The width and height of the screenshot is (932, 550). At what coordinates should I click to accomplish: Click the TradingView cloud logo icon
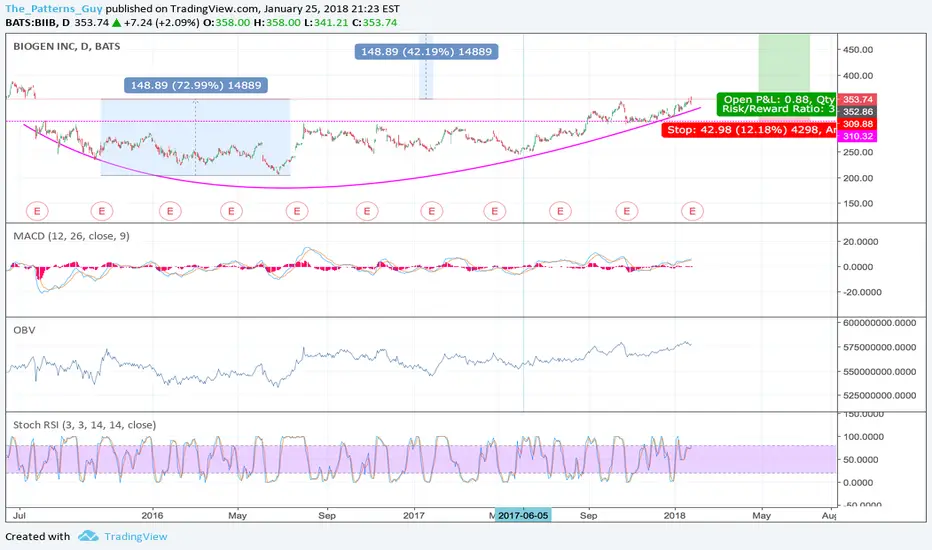pos(88,536)
